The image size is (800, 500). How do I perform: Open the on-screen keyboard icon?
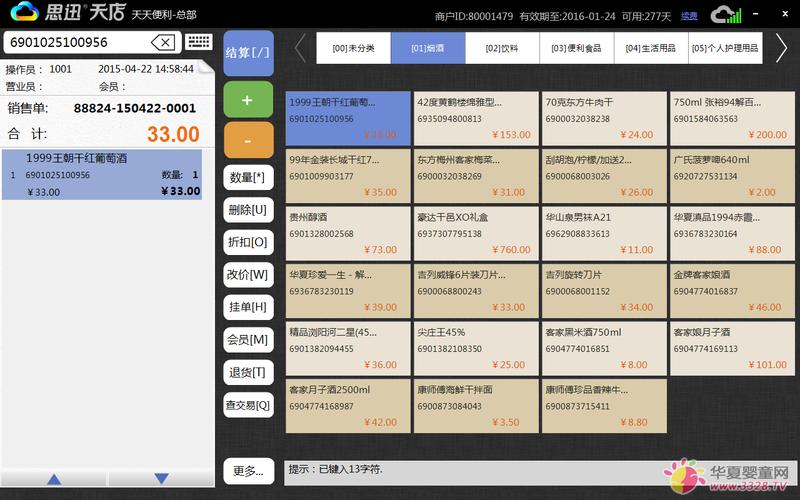[199, 42]
